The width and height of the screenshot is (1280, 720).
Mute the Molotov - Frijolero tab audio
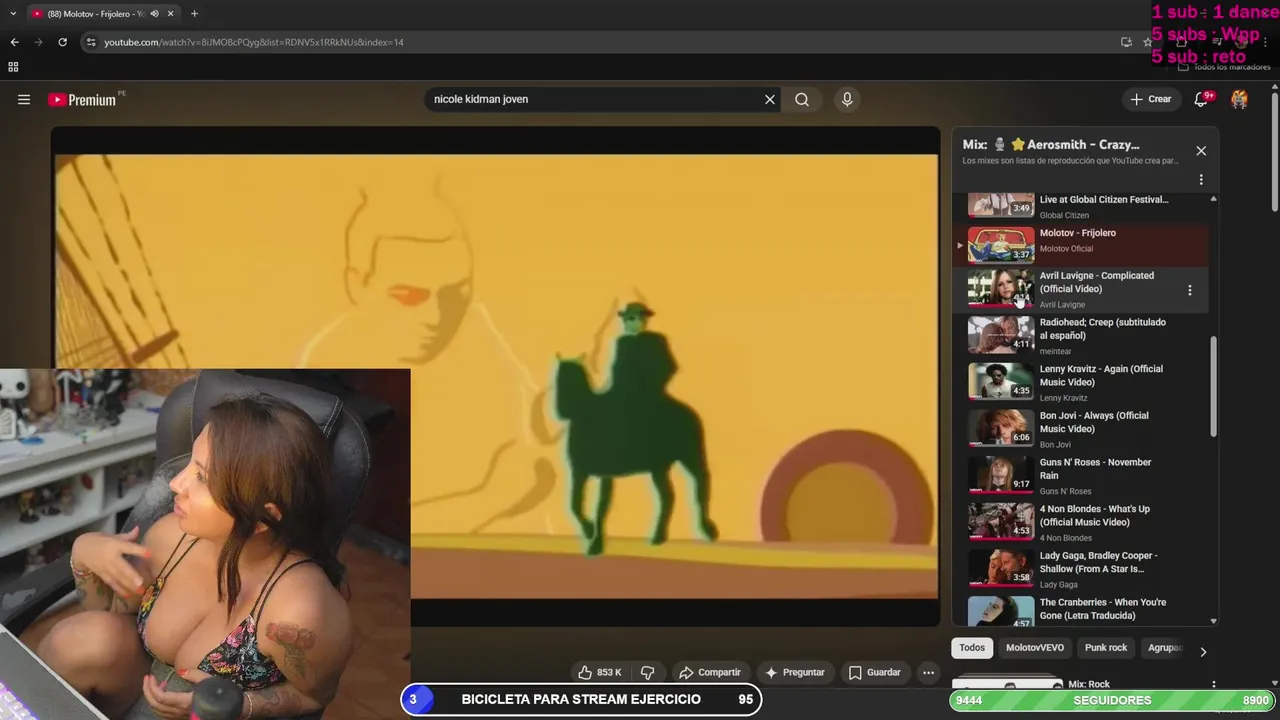(154, 14)
